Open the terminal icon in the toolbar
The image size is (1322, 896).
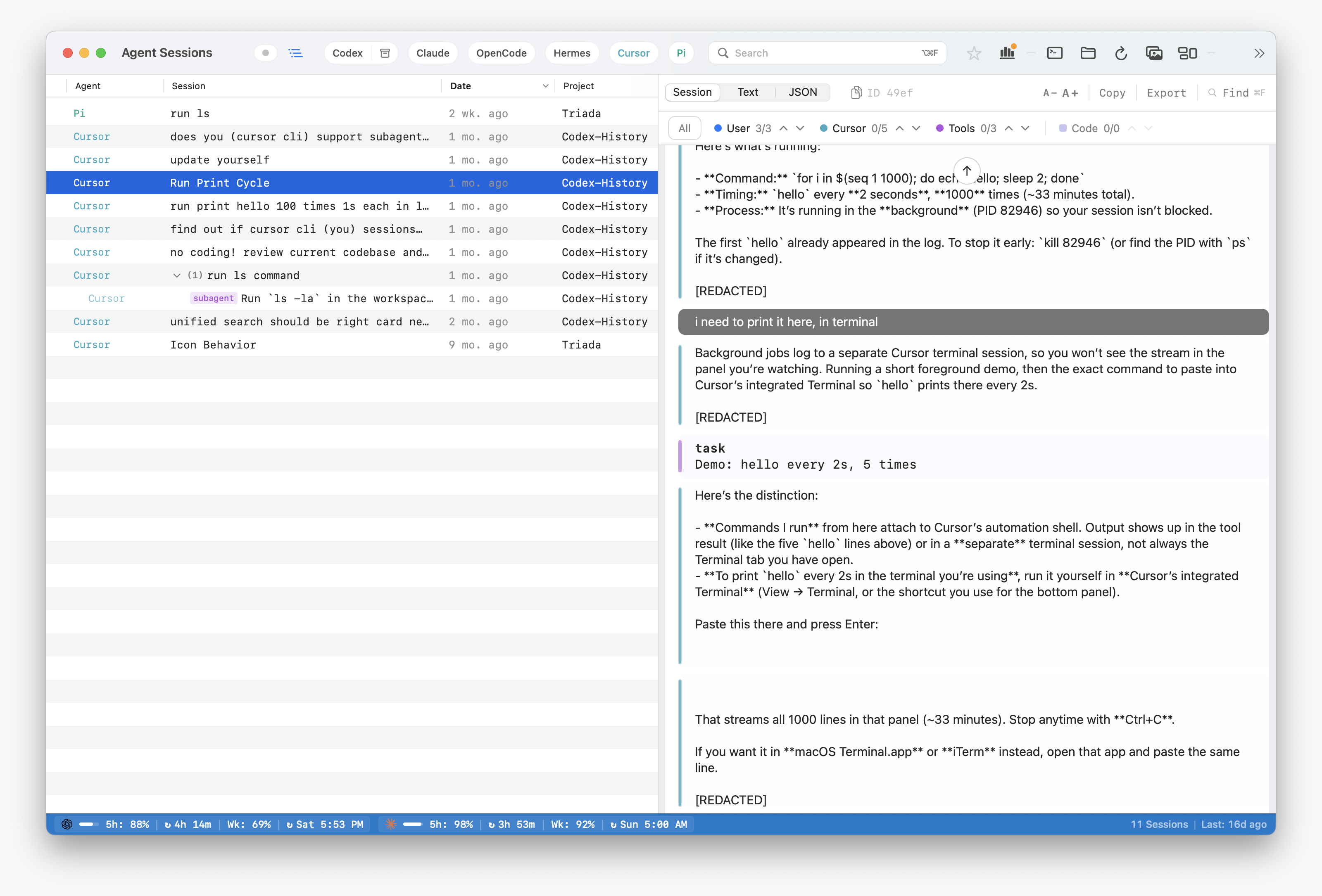click(1055, 53)
